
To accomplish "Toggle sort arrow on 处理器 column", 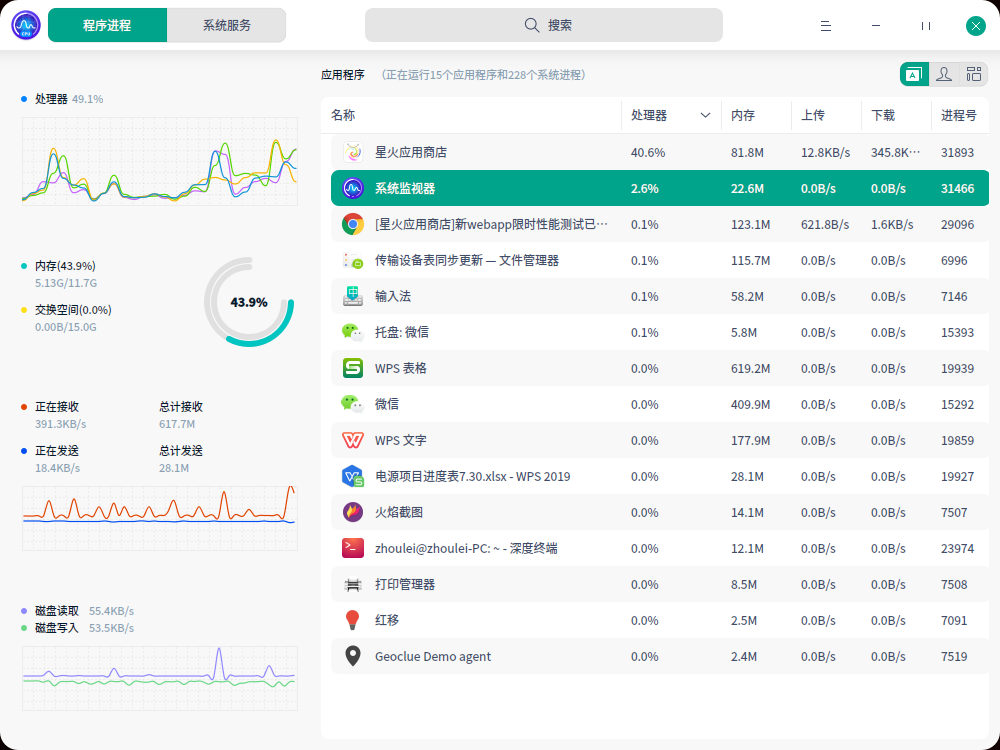I will click(705, 115).
